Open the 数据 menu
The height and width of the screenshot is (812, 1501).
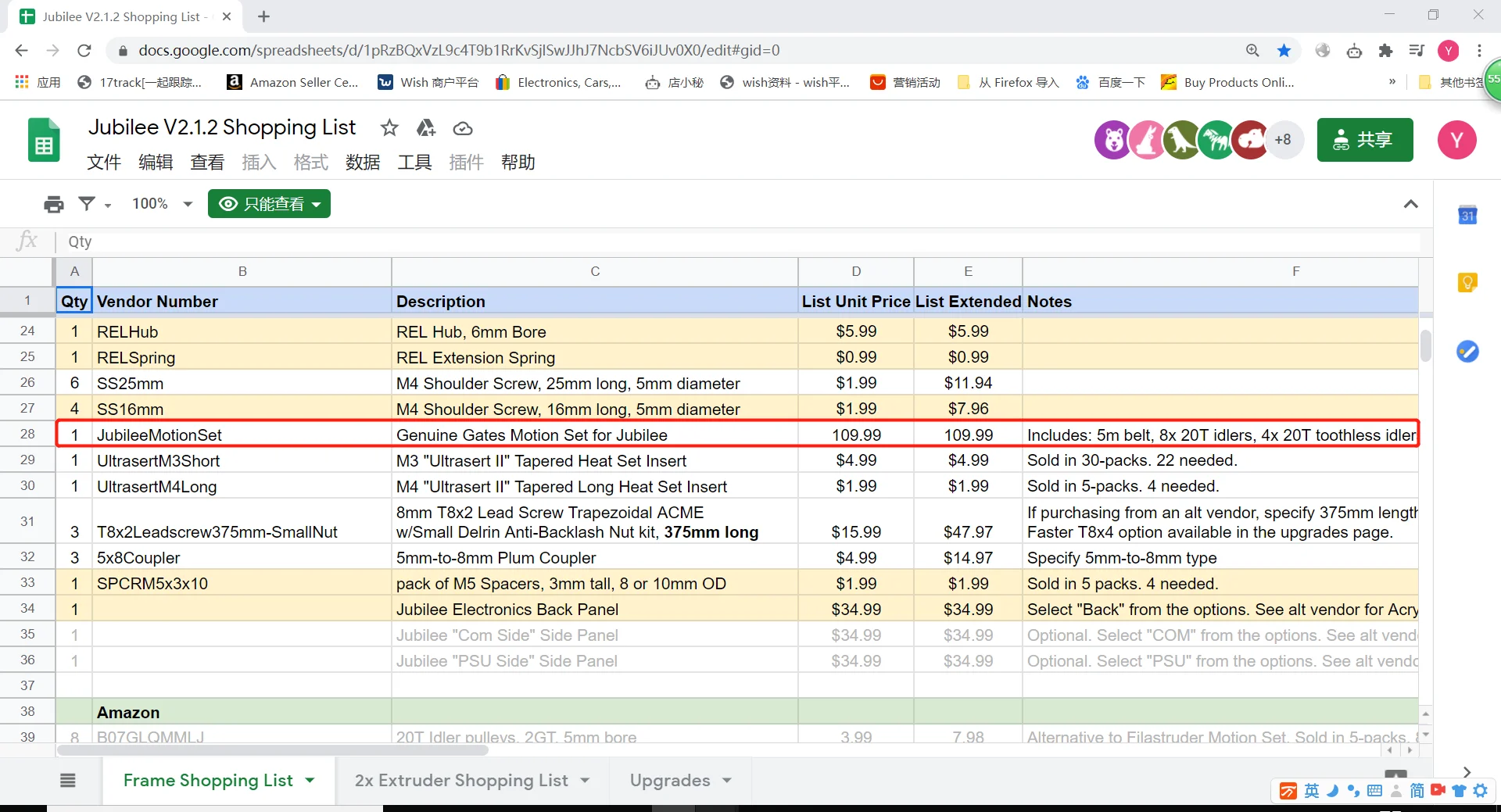pyautogui.click(x=363, y=163)
